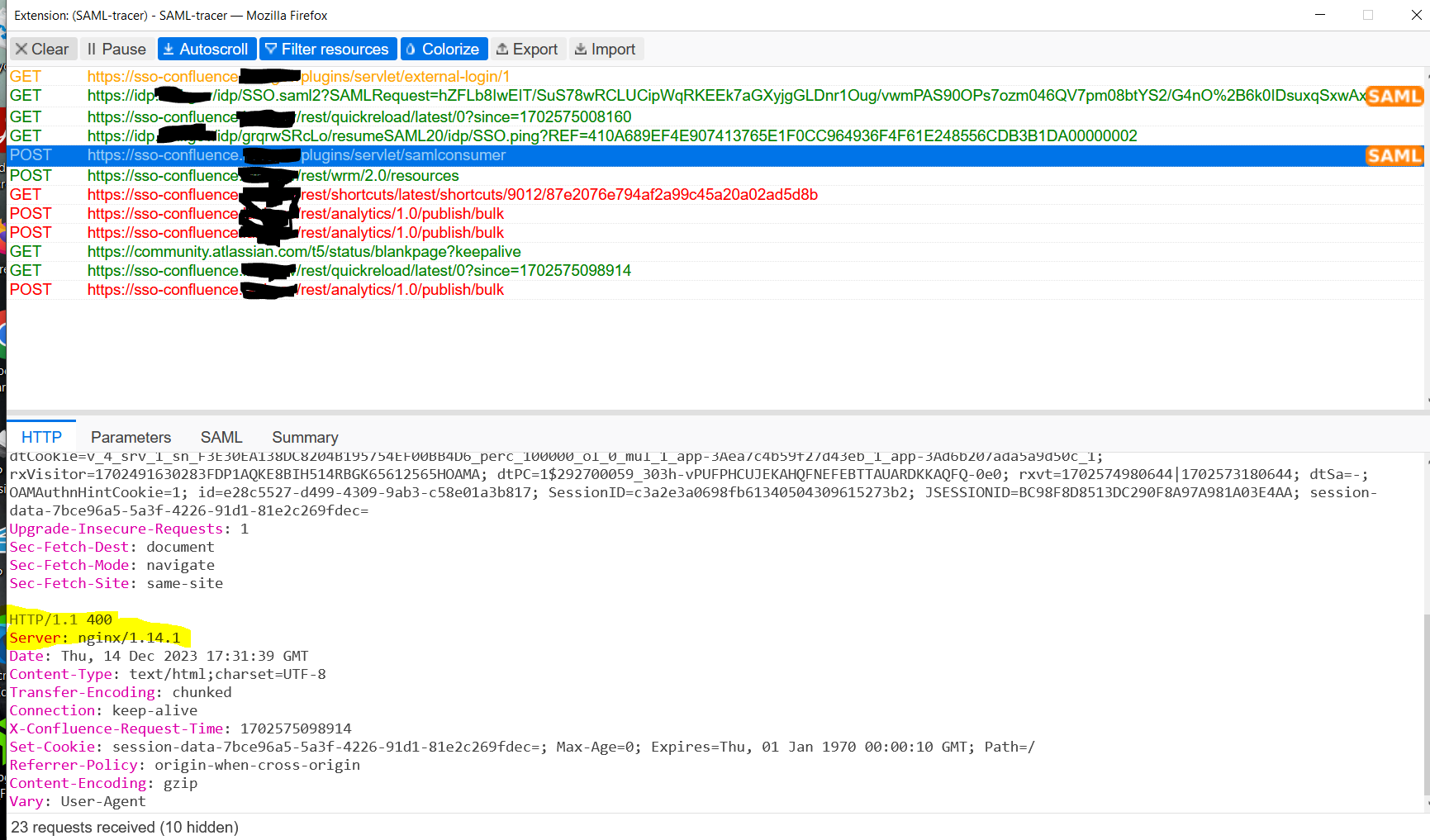Screen dimensions: 1430x840
Task: Pause request capturing
Action: click(x=116, y=50)
